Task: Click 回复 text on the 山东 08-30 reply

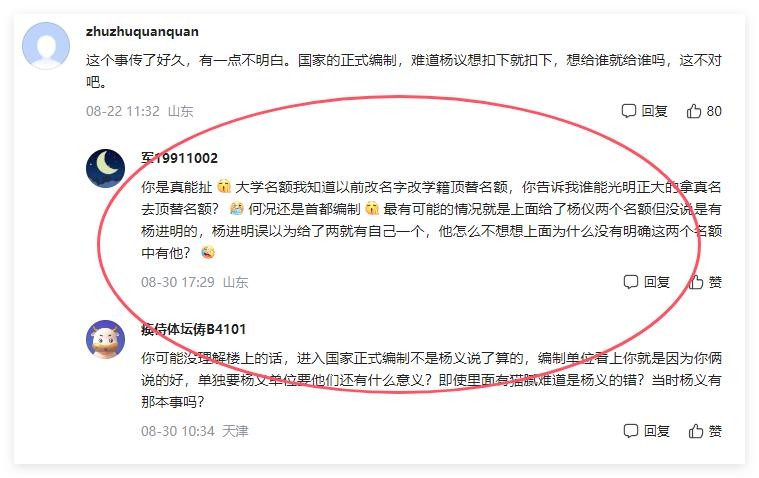Action: (x=657, y=282)
